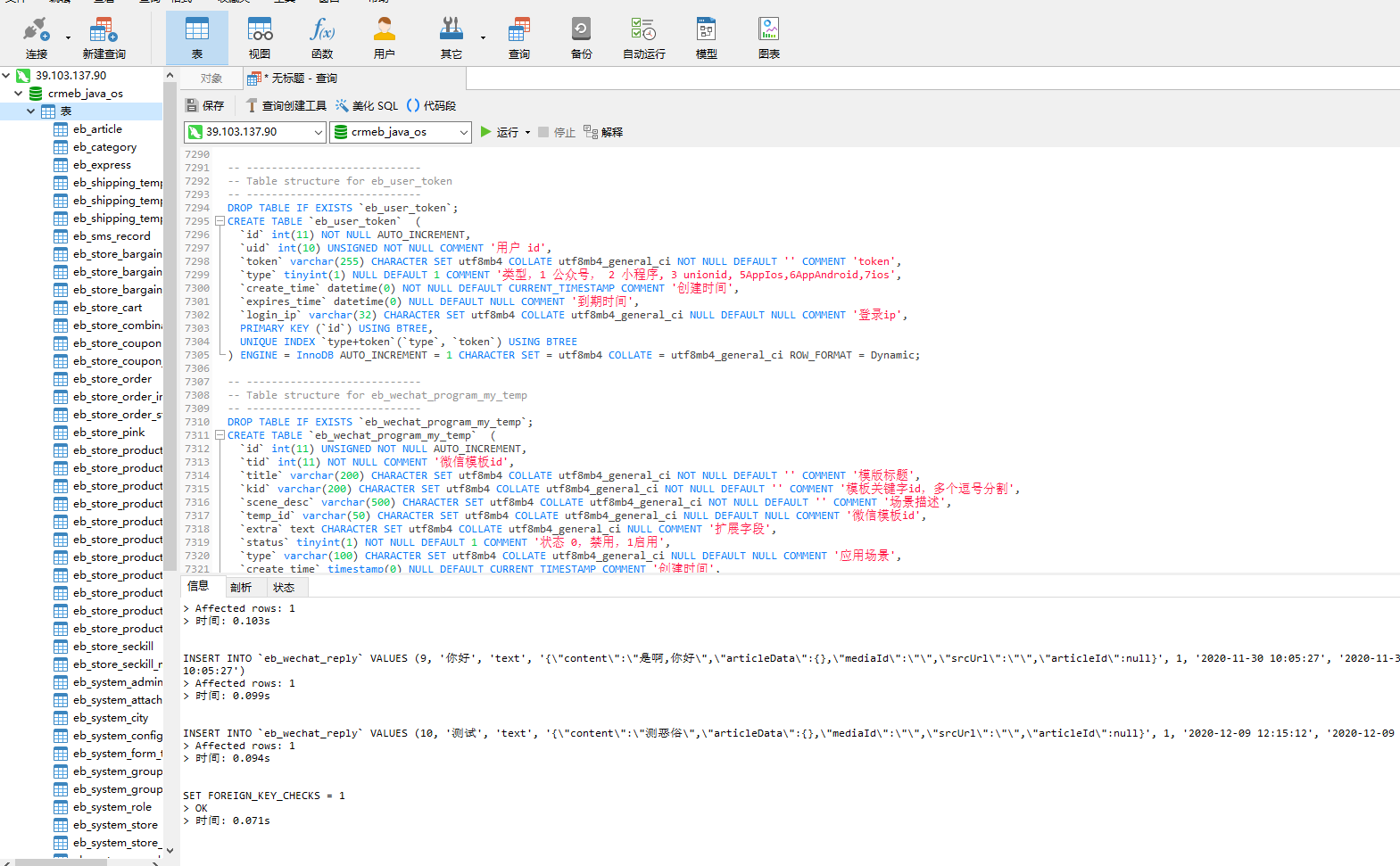
Task: Click the eb_system_city table icon
Action: coord(61,718)
